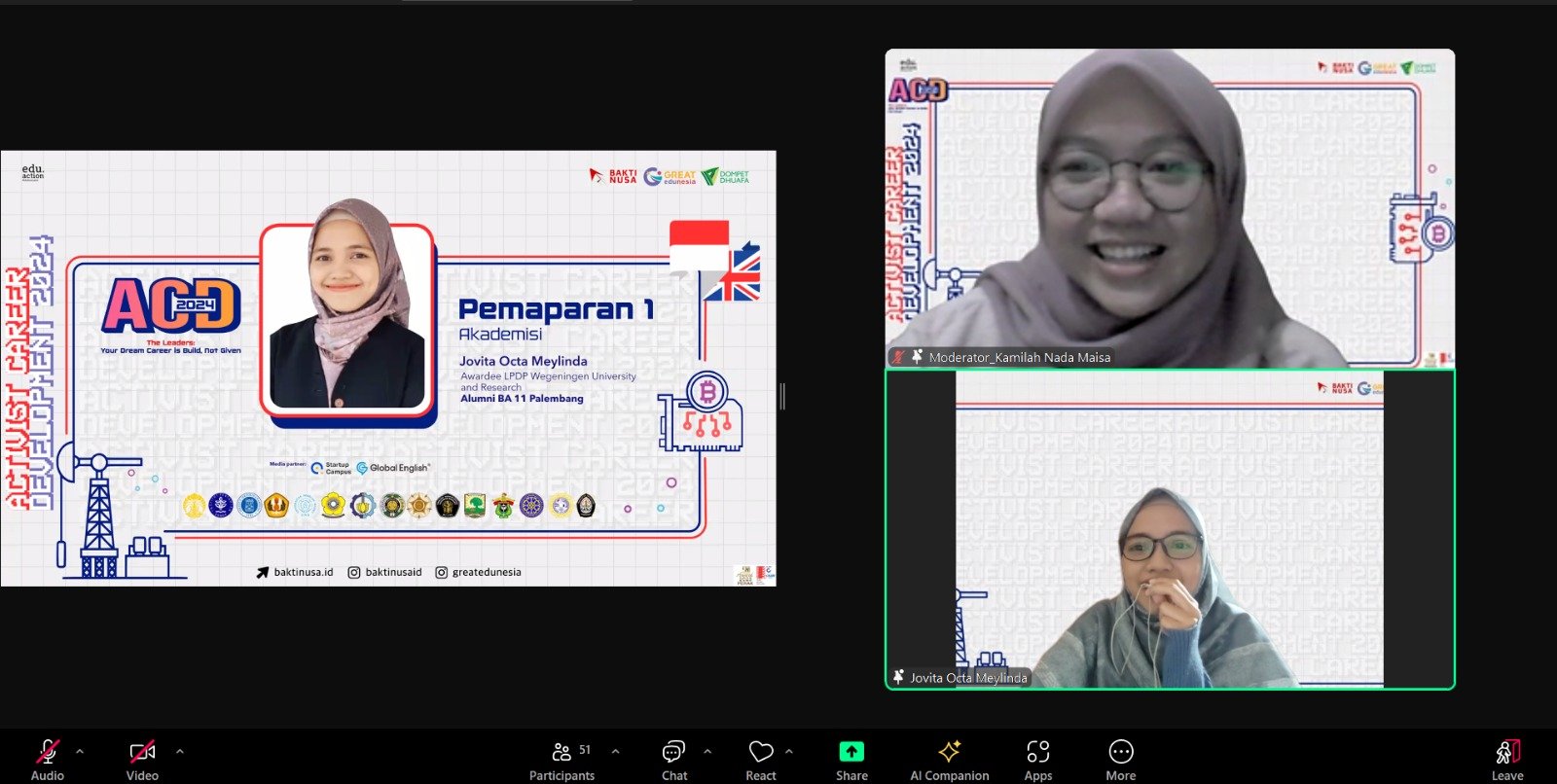Click the Leave meeting button
Viewport: 1557px width, 784px height.
click(1506, 759)
